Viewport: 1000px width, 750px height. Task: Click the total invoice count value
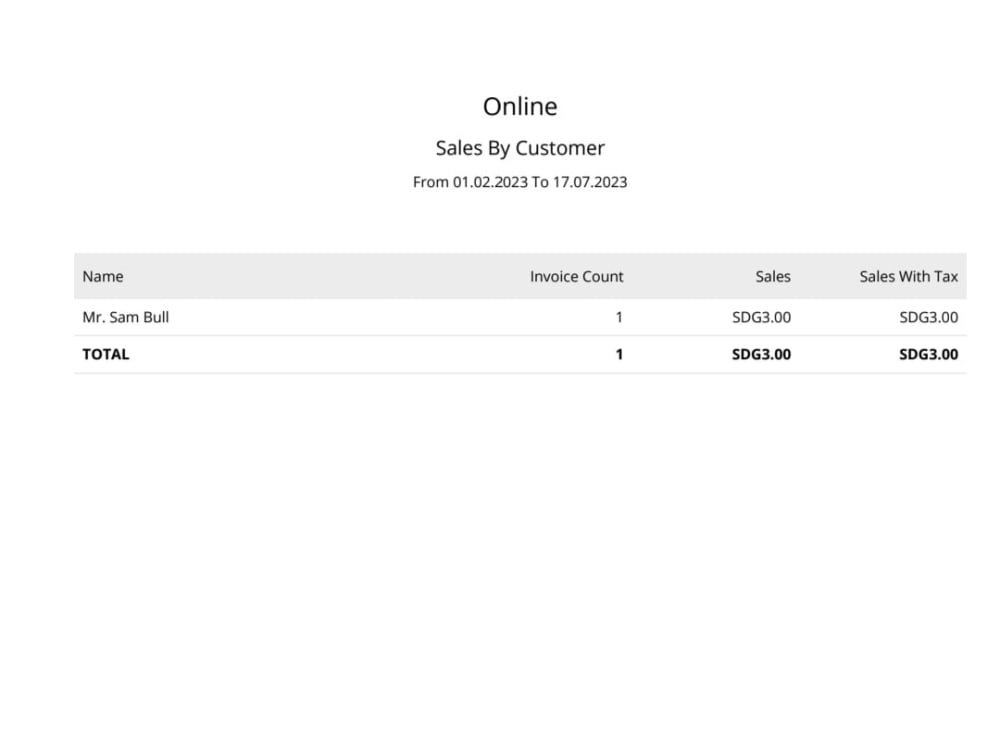click(619, 355)
